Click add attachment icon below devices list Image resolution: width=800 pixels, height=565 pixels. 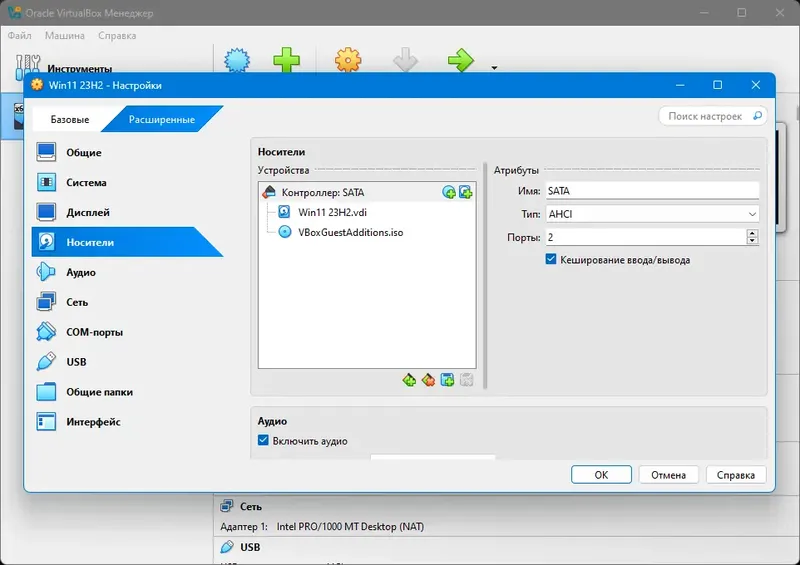[x=447, y=380]
